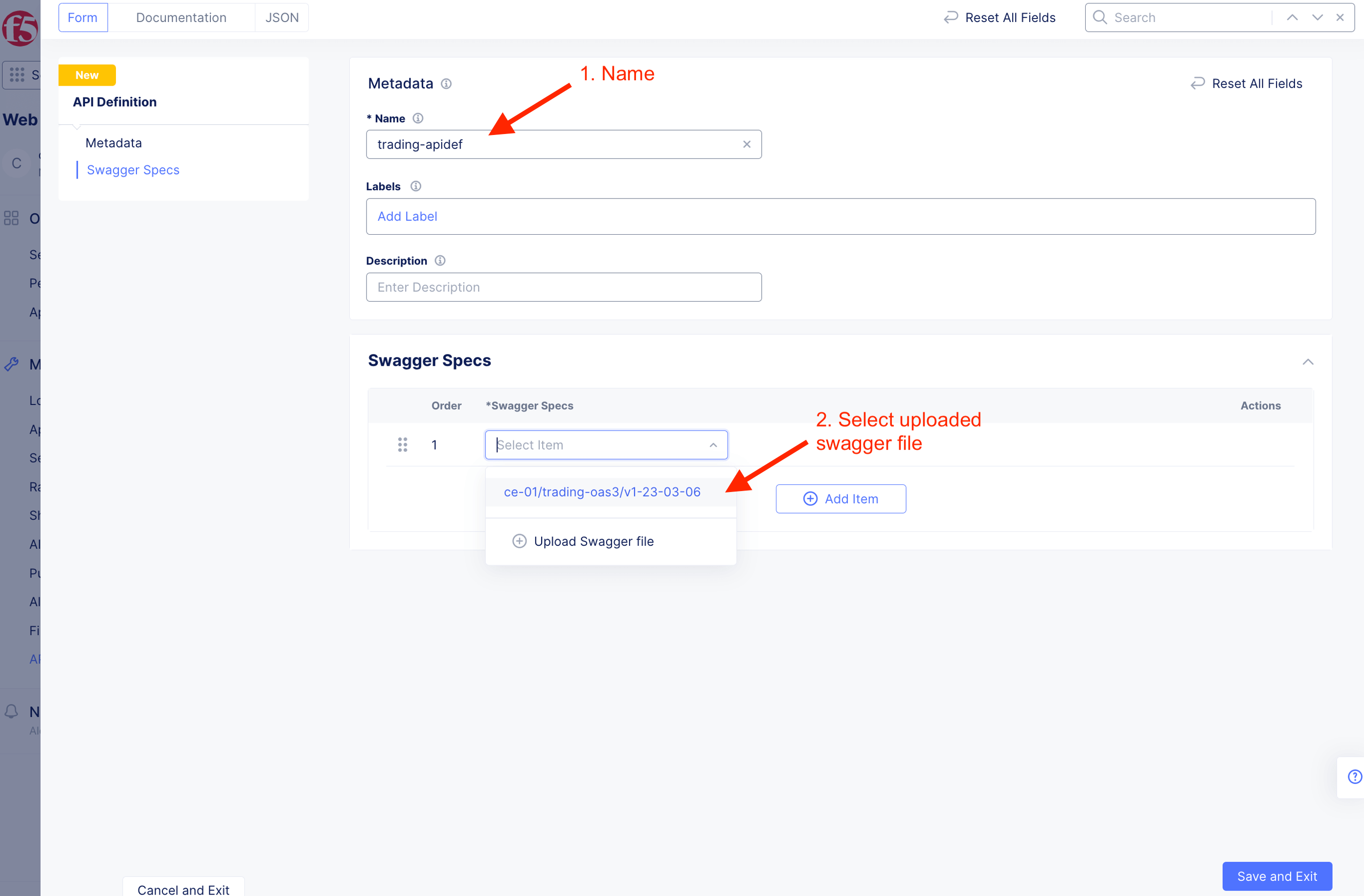This screenshot has height=896, width=1364.
Task: Click Upload Swagger file option
Action: 593,541
